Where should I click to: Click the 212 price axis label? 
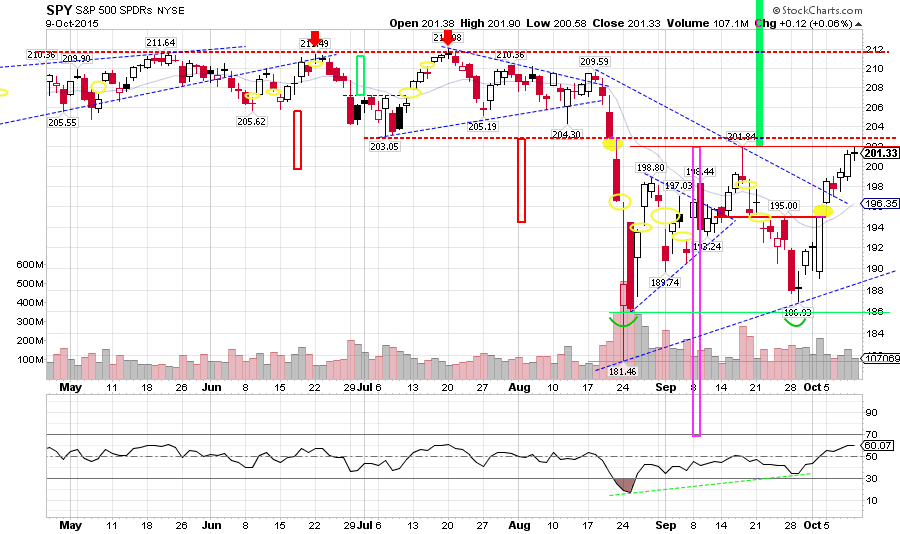(875, 49)
